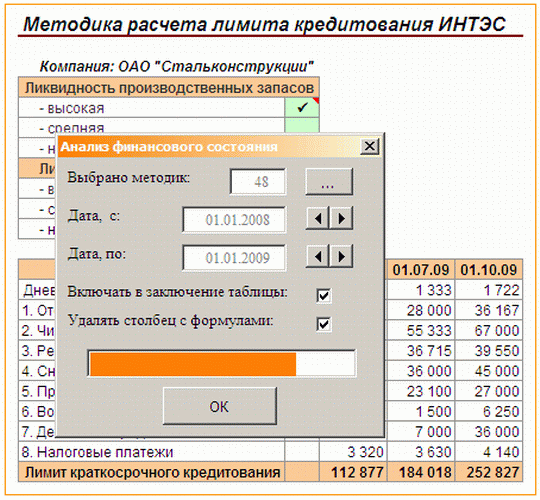Screen dimensions: 540x500
Task: Select the green cell beside средняя liquidity
Action: click(302, 125)
